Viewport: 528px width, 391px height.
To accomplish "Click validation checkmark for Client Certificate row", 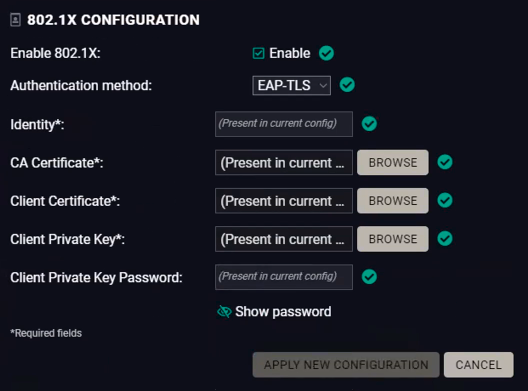I will 445,200.
